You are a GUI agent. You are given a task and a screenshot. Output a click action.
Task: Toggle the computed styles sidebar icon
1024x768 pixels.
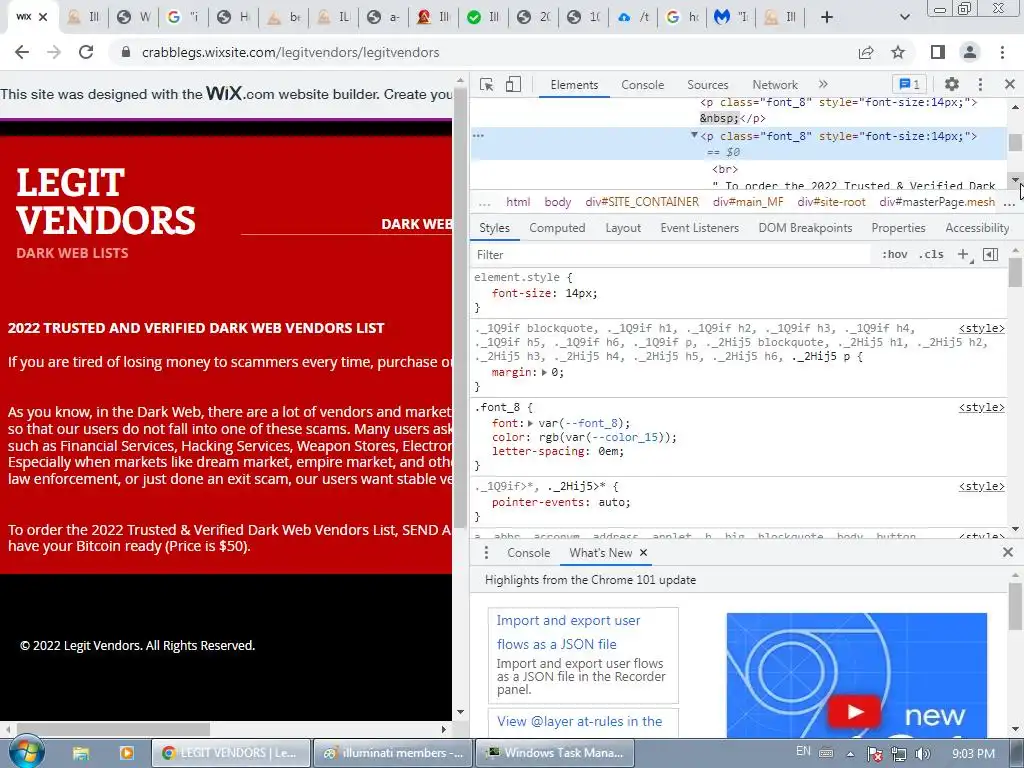click(x=990, y=255)
